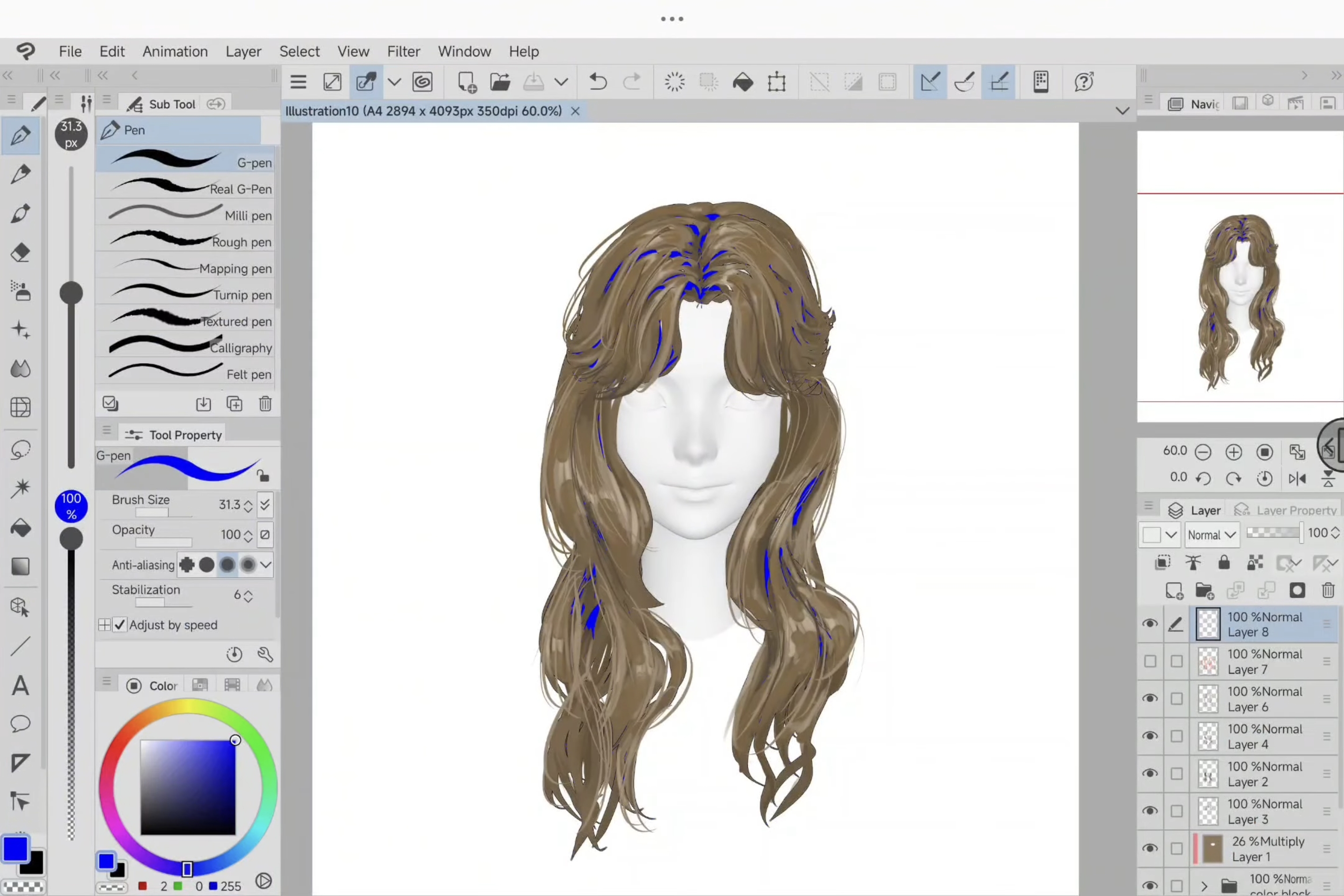This screenshot has height=896, width=1344.
Task: Switch to the Layer Property tab
Action: click(1286, 510)
